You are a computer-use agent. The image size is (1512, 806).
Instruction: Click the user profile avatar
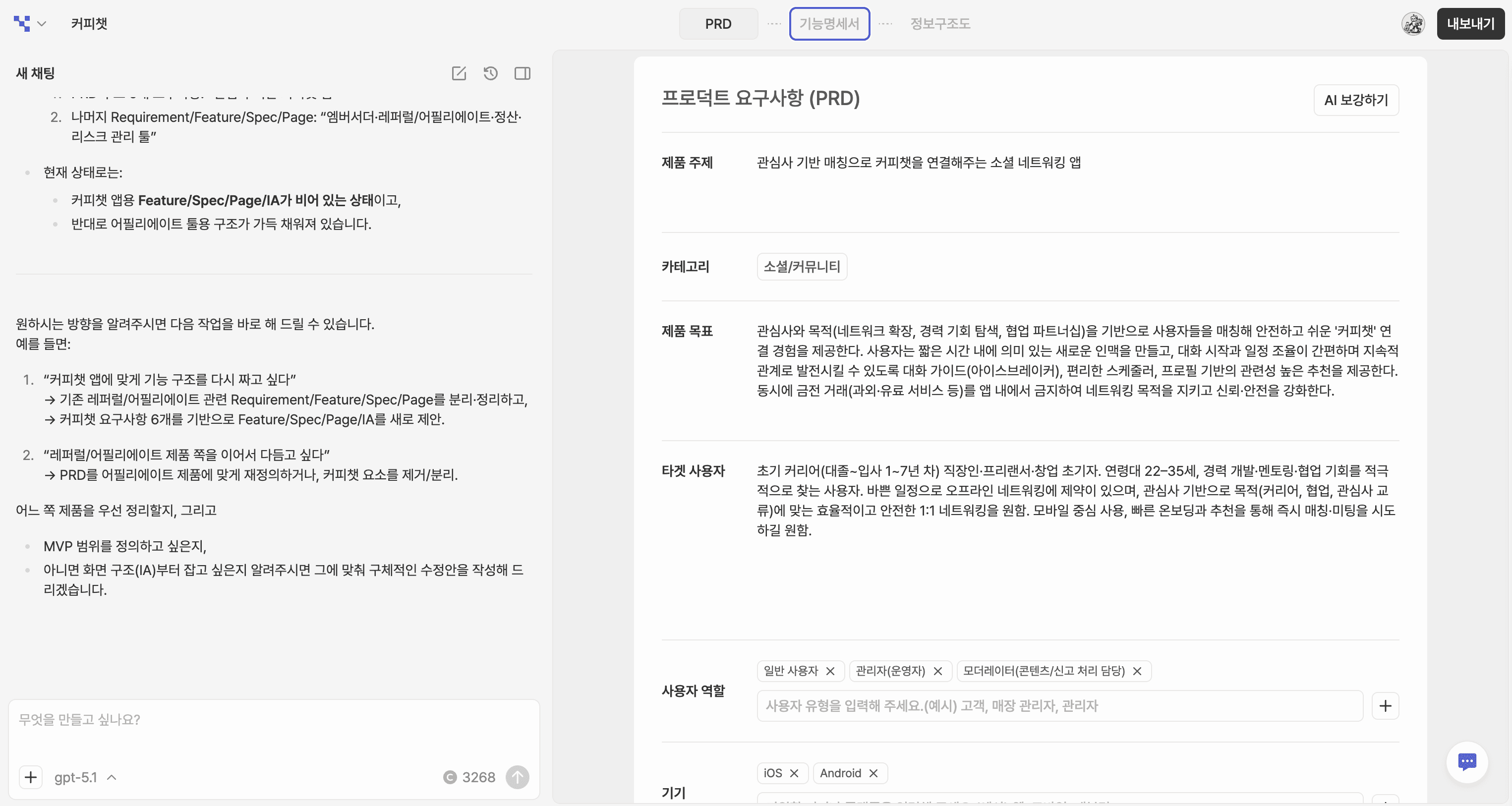1412,24
